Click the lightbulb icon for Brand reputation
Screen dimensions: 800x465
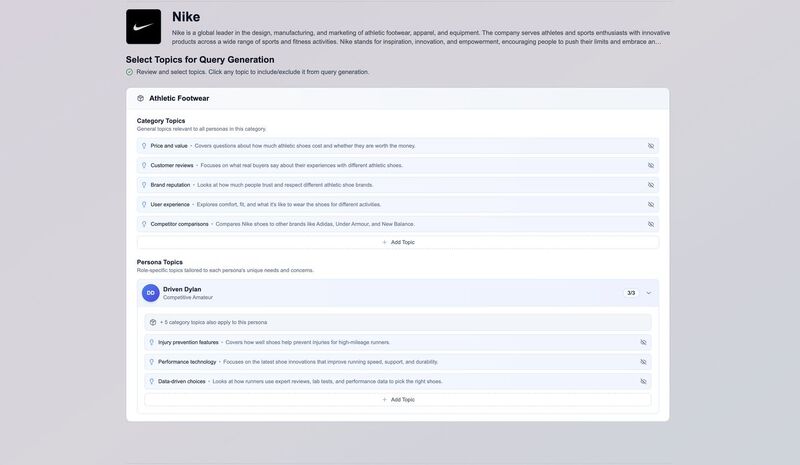[x=144, y=185]
